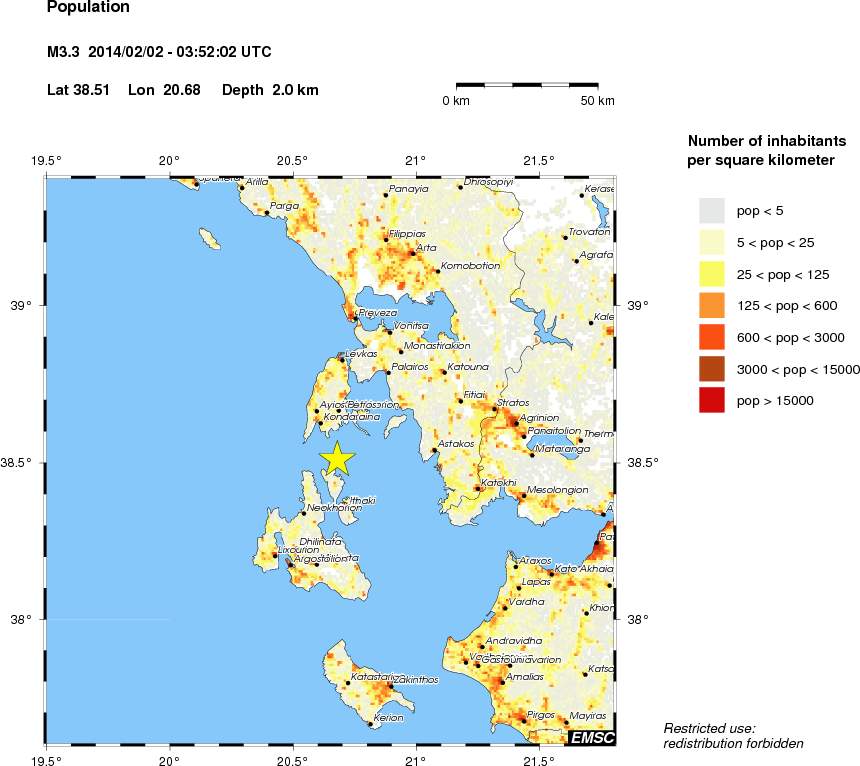Image resolution: width=860 pixels, height=766 pixels.
Task: Click the Agrinion city marker
Action: pyautogui.click(x=516, y=423)
